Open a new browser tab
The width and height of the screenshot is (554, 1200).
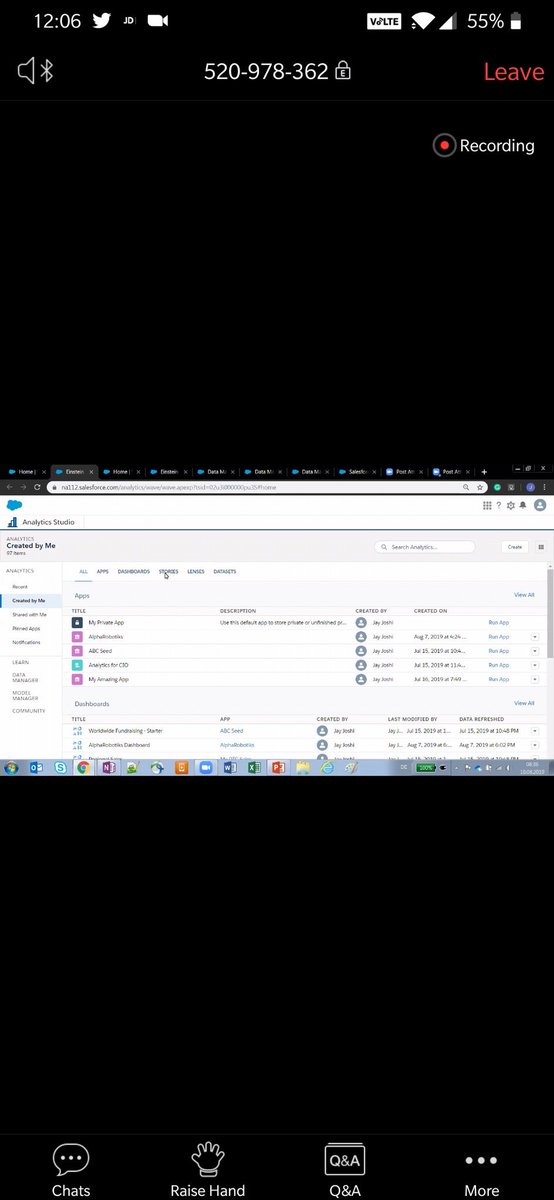tap(485, 470)
